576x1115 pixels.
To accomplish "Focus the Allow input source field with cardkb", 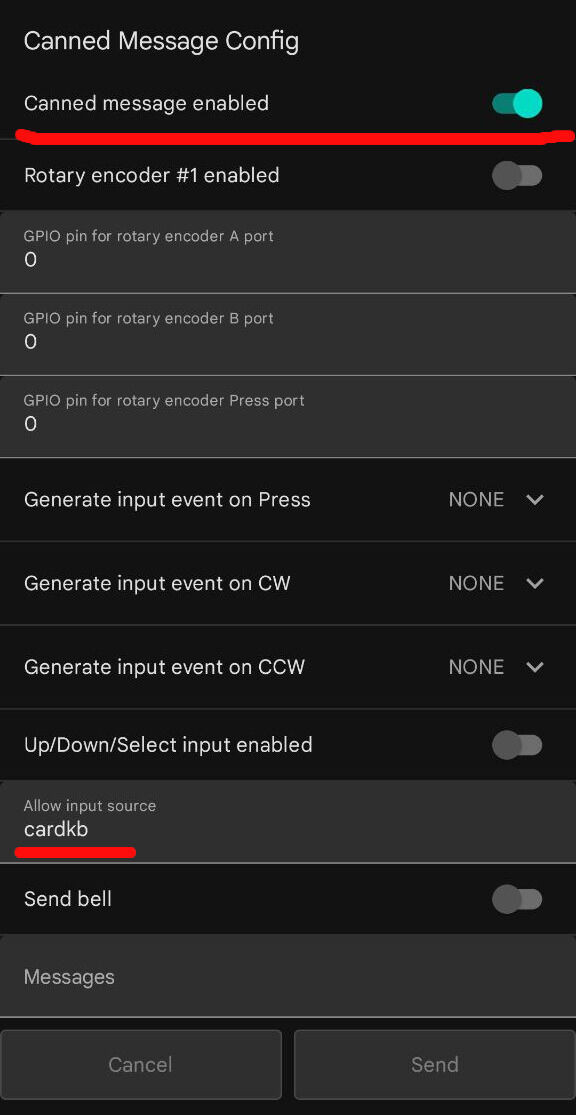I will pyautogui.click(x=288, y=821).
